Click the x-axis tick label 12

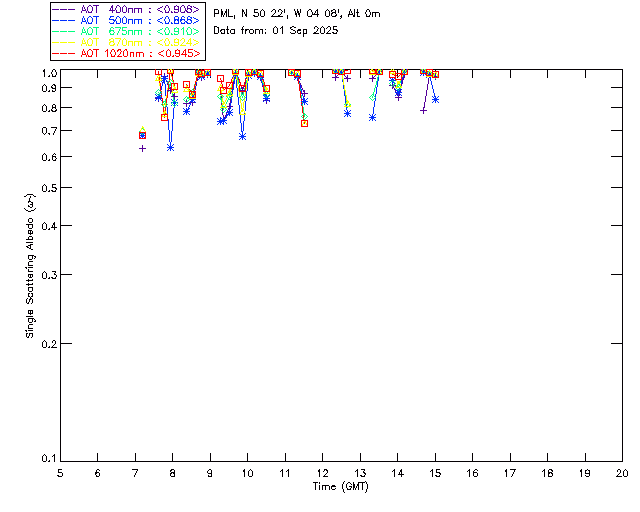point(322,472)
